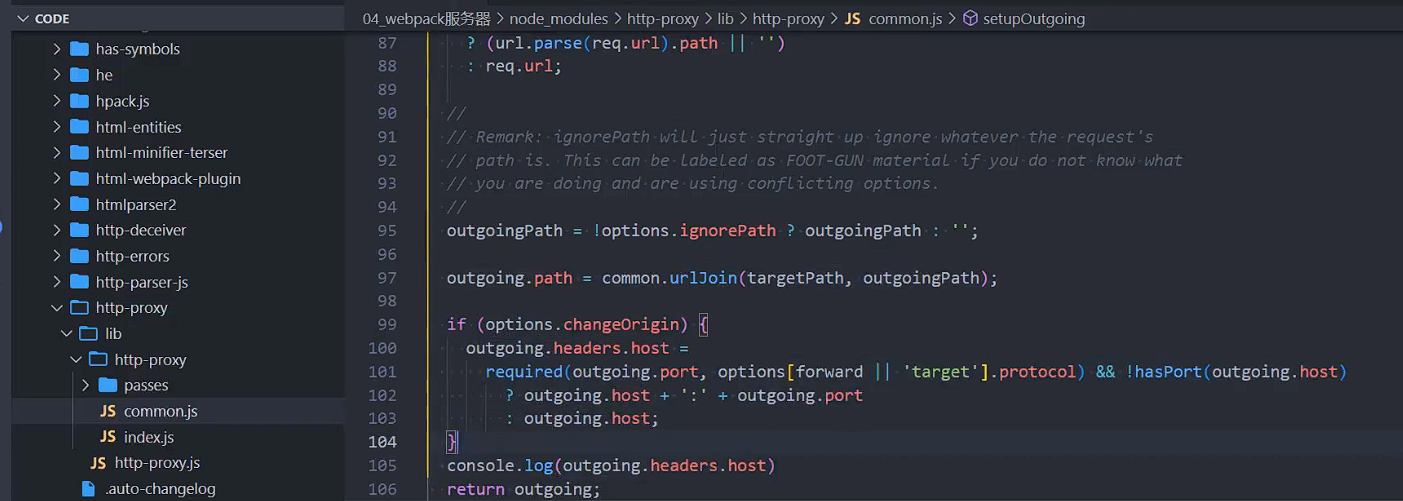Viewport: 1403px width, 501px height.
Task: Click the html-webpack-plugin folder icon
Action: [80, 179]
